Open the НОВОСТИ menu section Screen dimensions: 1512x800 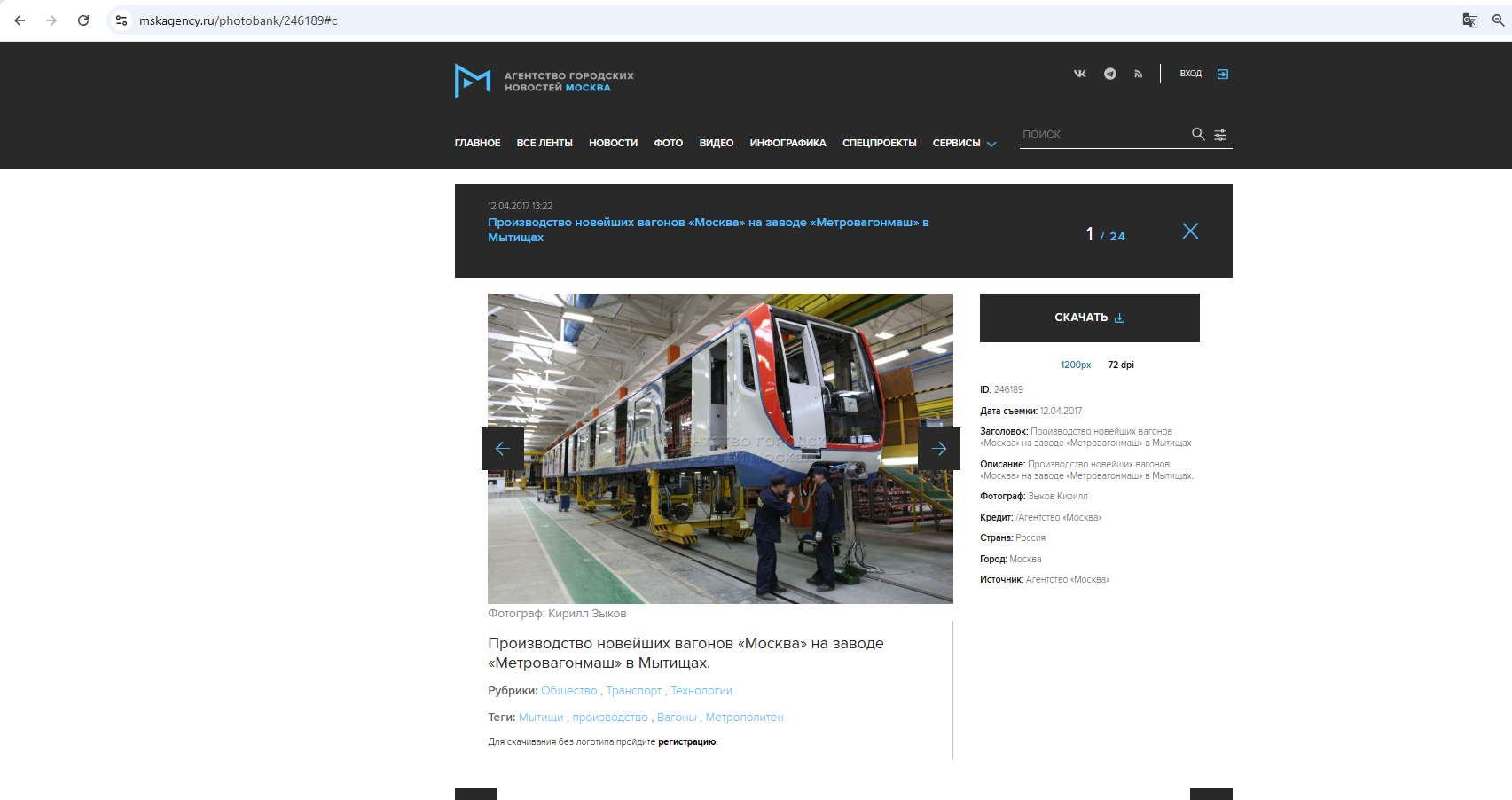click(613, 143)
